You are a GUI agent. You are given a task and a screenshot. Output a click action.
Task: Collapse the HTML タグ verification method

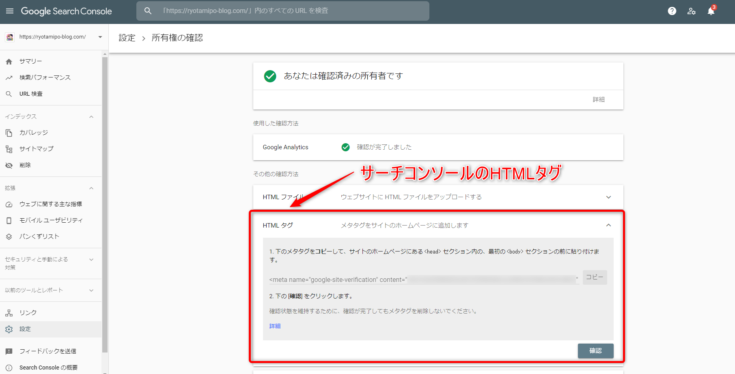point(608,225)
